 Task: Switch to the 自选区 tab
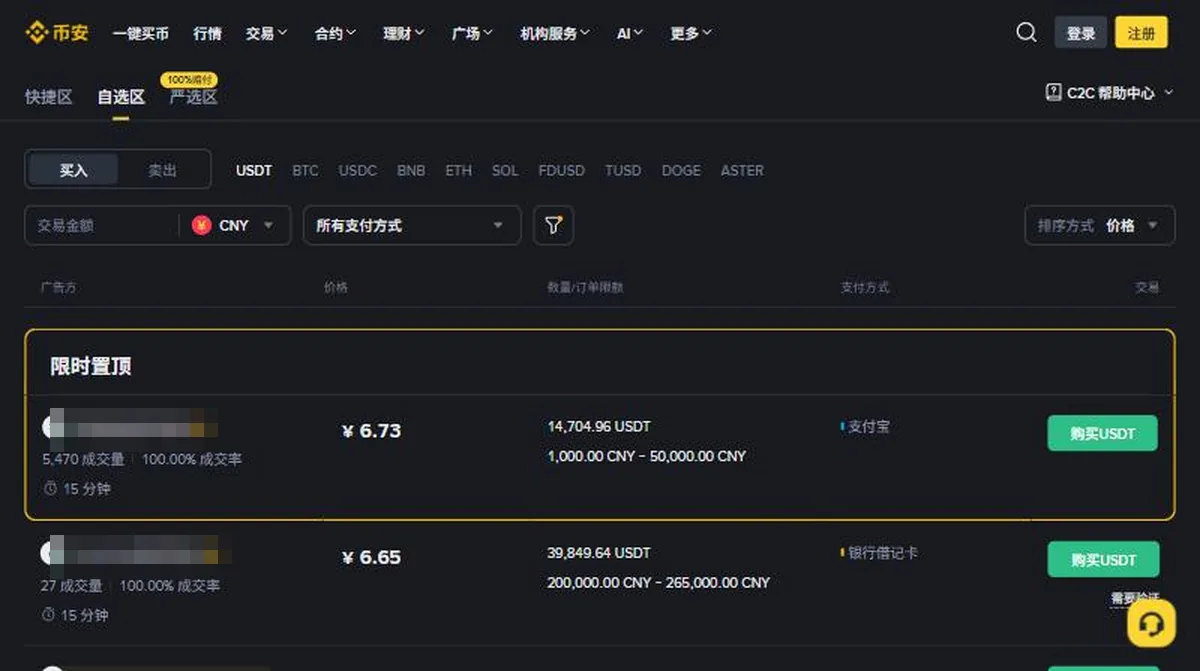[x=121, y=97]
